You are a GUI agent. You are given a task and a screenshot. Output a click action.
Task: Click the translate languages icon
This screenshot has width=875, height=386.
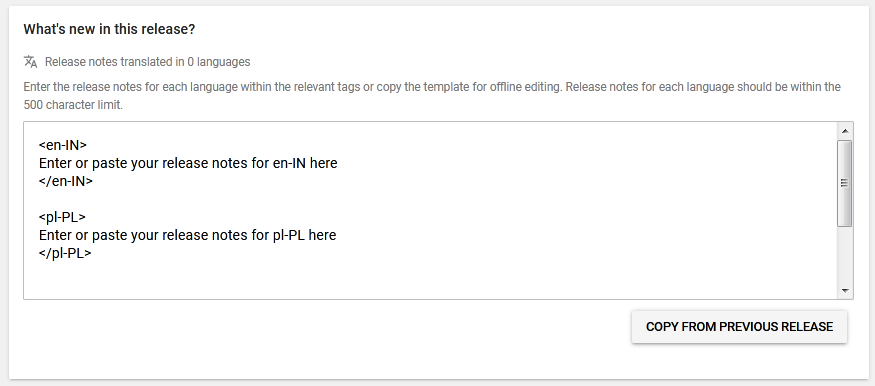click(x=31, y=62)
